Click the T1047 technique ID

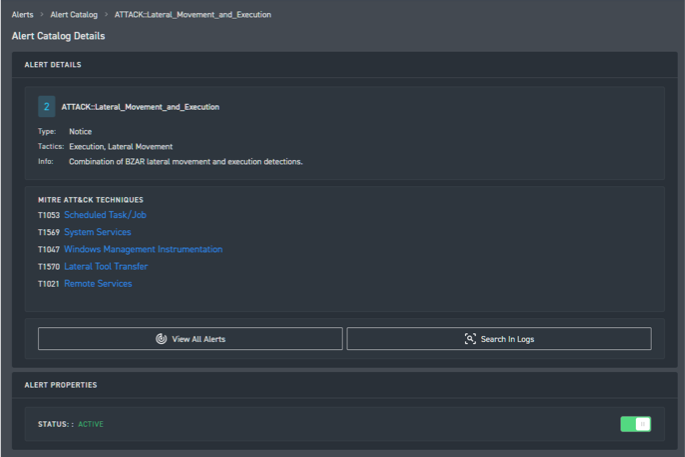(49, 250)
